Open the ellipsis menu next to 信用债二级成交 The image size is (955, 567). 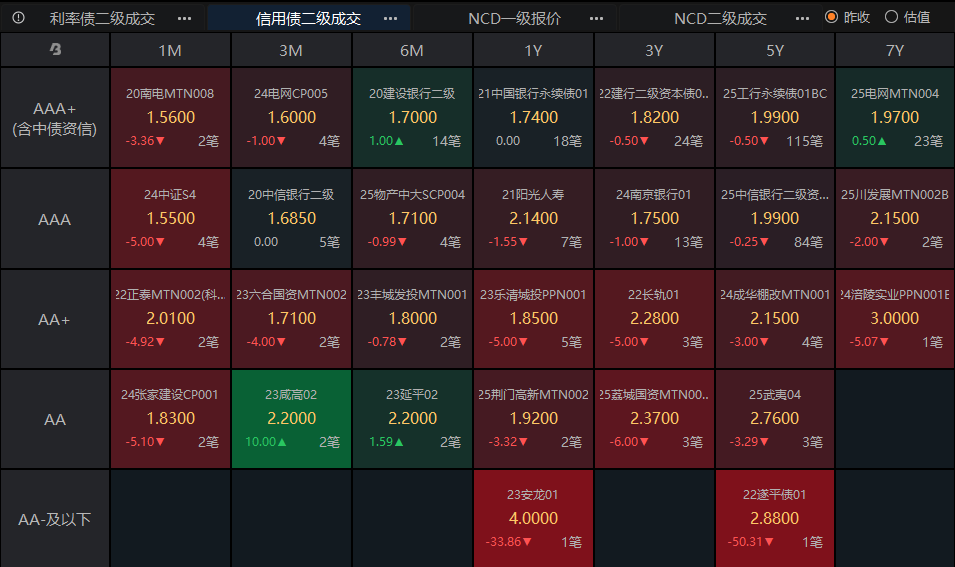(390, 18)
